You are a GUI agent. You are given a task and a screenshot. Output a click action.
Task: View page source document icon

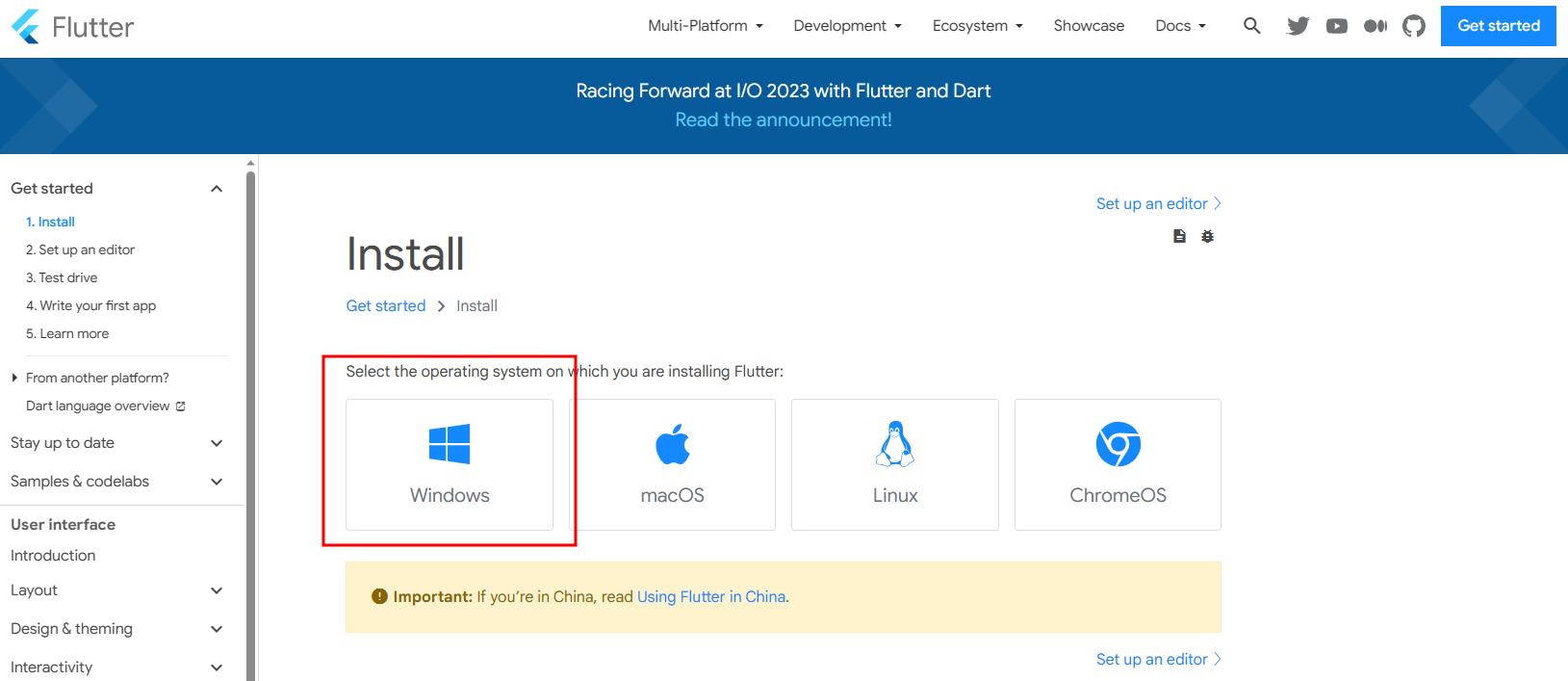tap(1179, 236)
